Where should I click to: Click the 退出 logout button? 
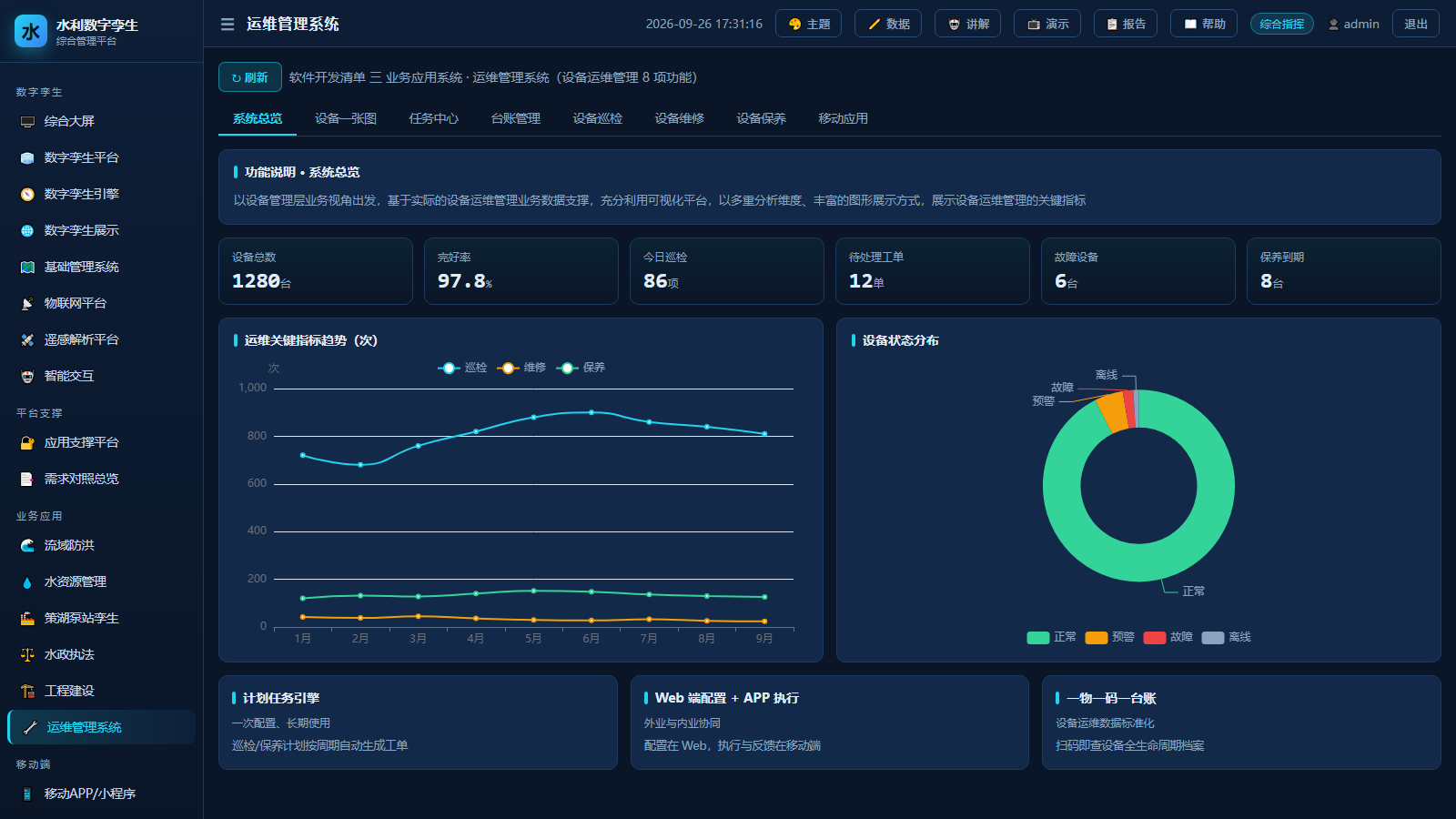coord(1416,24)
